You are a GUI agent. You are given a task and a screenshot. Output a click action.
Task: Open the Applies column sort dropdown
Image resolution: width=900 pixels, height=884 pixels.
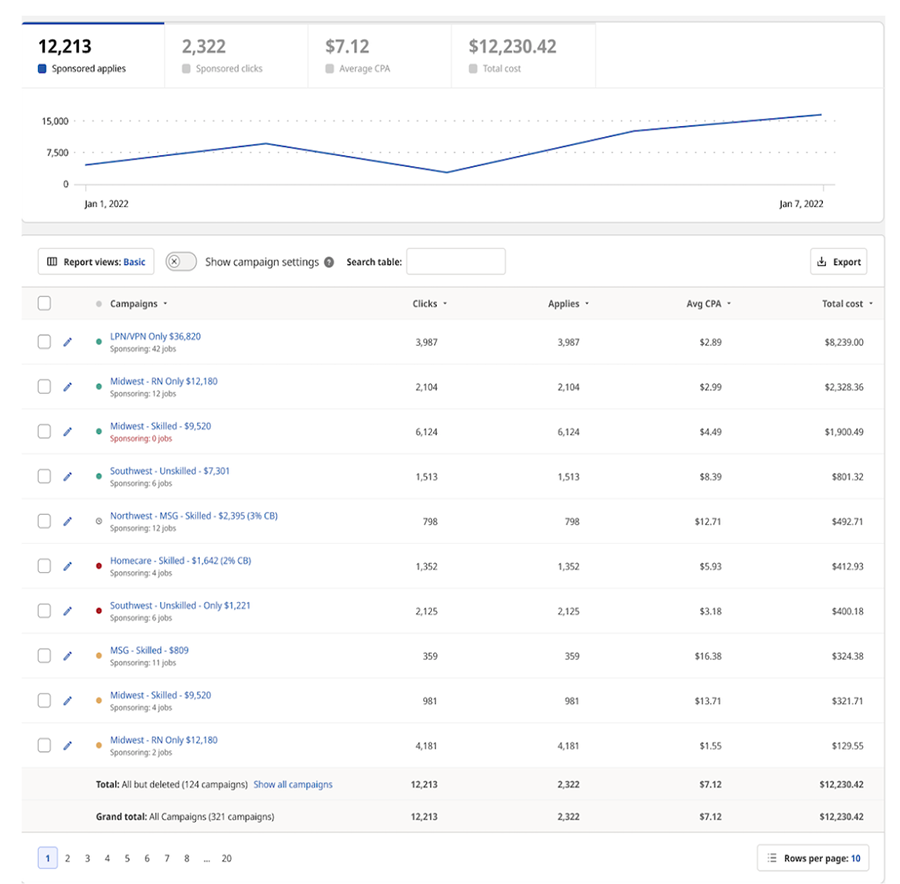click(587, 304)
